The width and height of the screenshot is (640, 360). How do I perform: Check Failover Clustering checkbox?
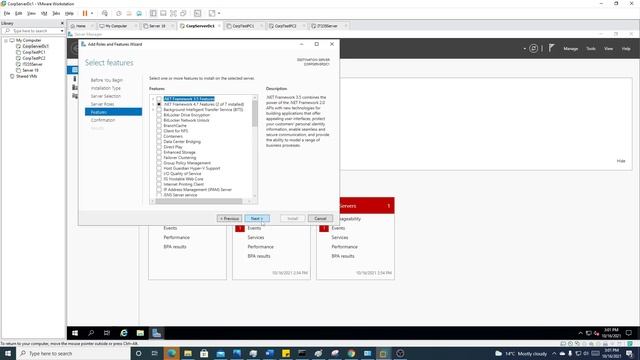159,158
